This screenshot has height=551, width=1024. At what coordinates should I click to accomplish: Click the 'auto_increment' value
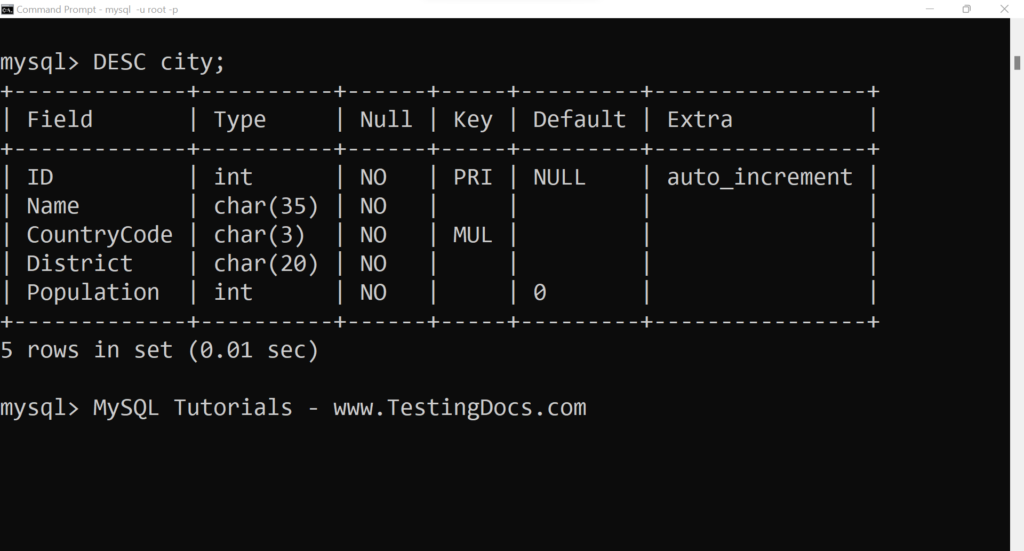760,178
